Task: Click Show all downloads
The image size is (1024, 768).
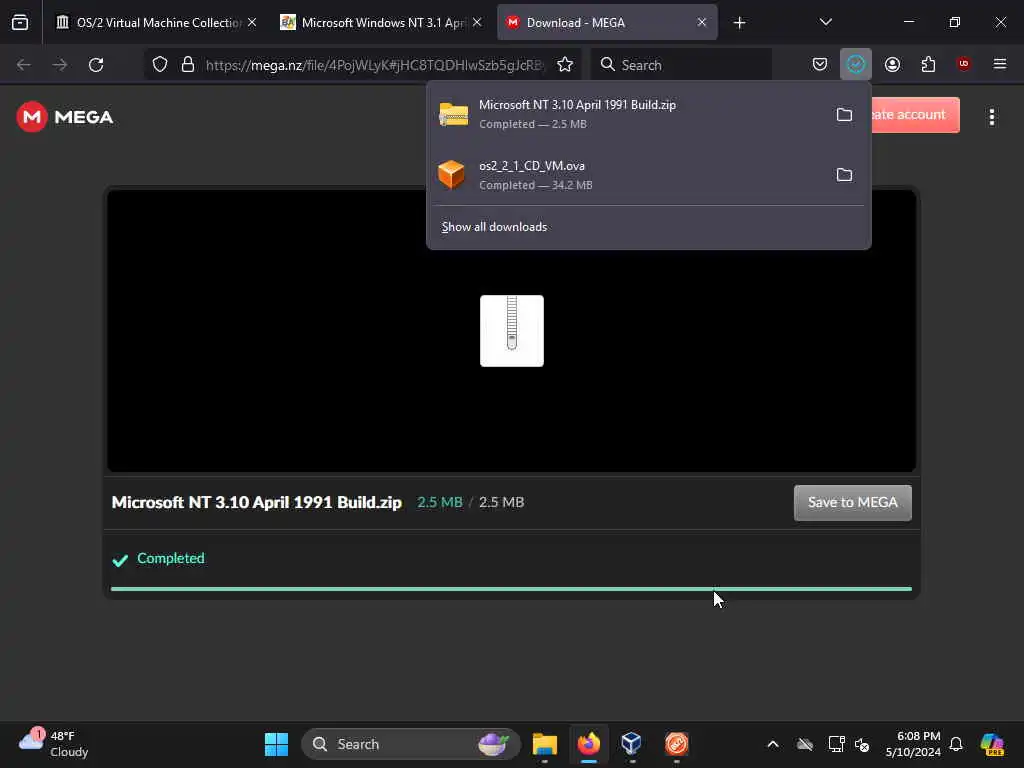Action: (494, 227)
